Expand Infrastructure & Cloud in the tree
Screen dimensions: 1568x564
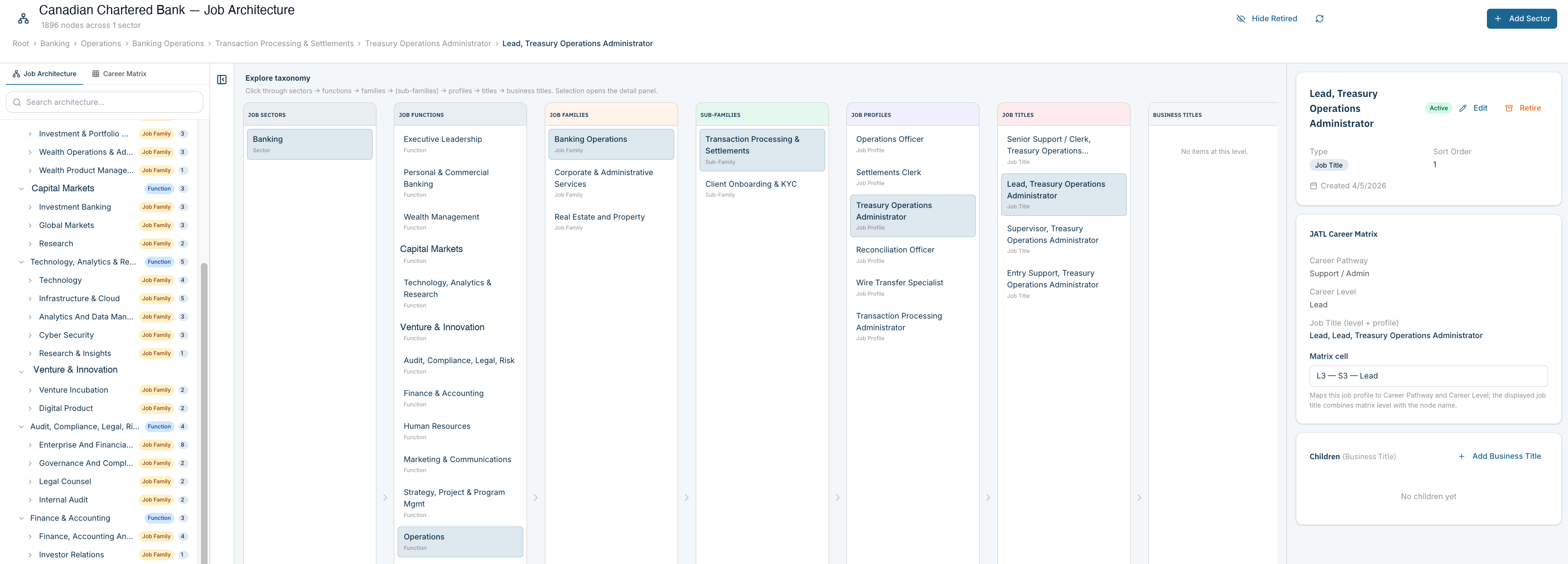(30, 299)
